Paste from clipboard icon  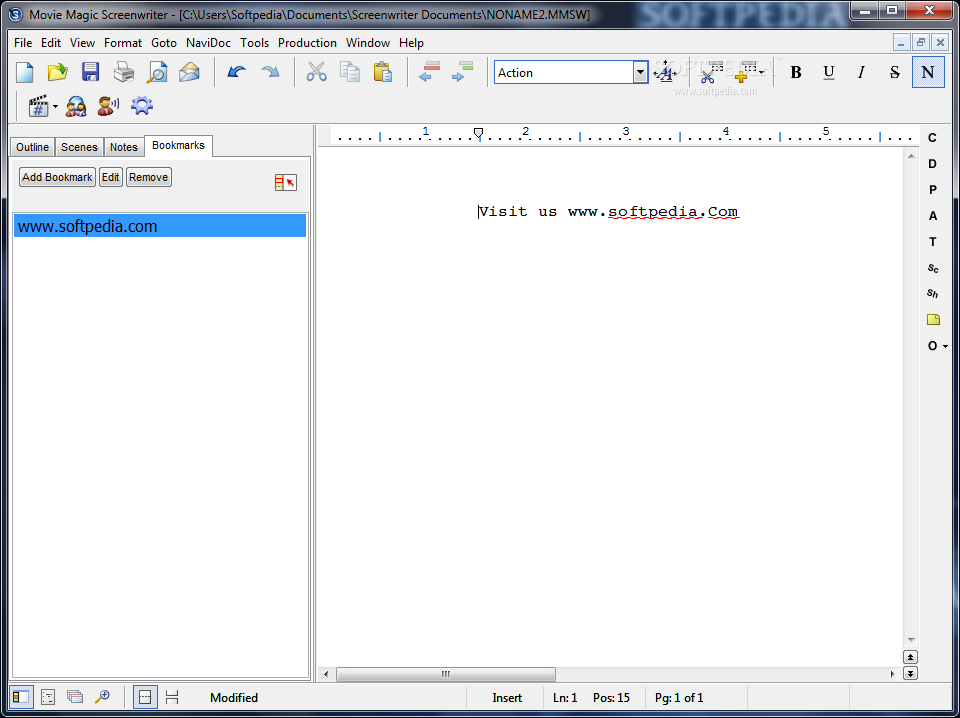[383, 72]
